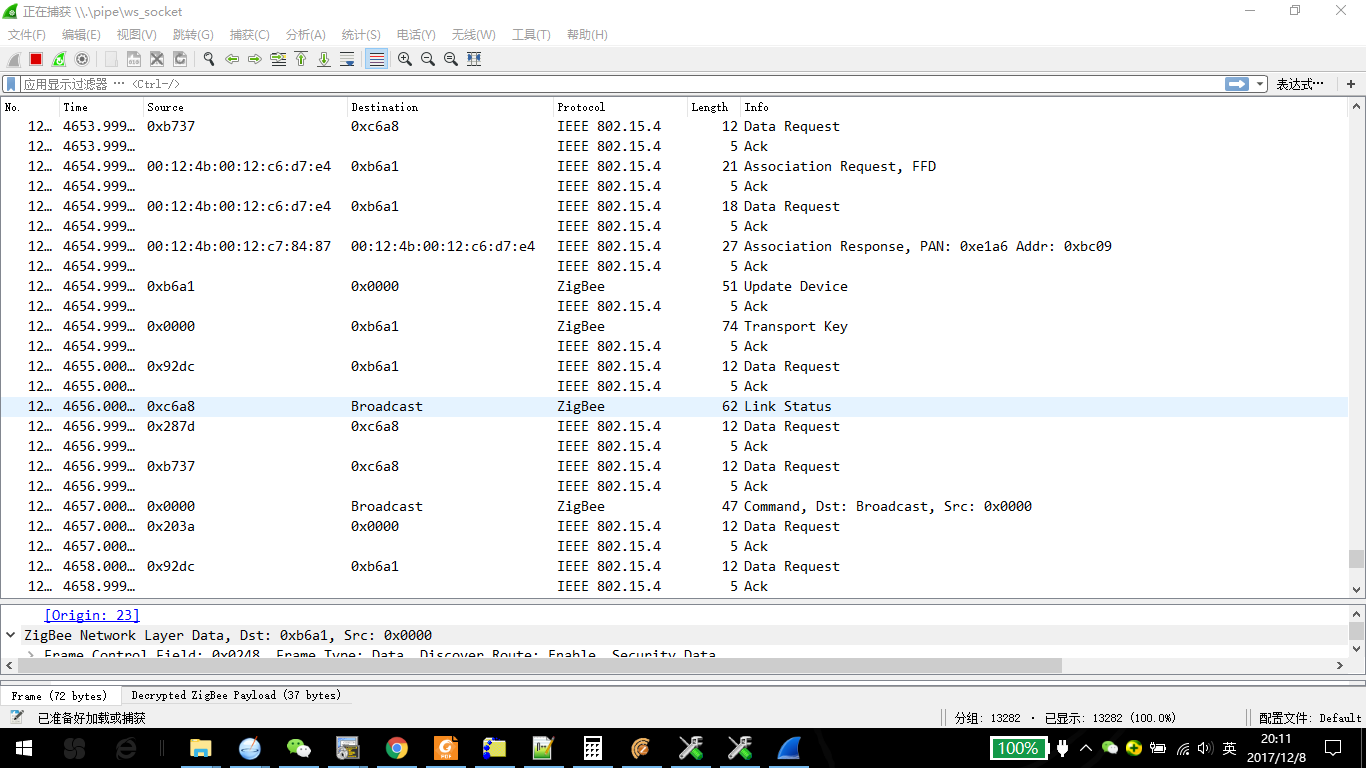Zoom in the main window text
Screen dimensions: 1366x768
(405, 59)
